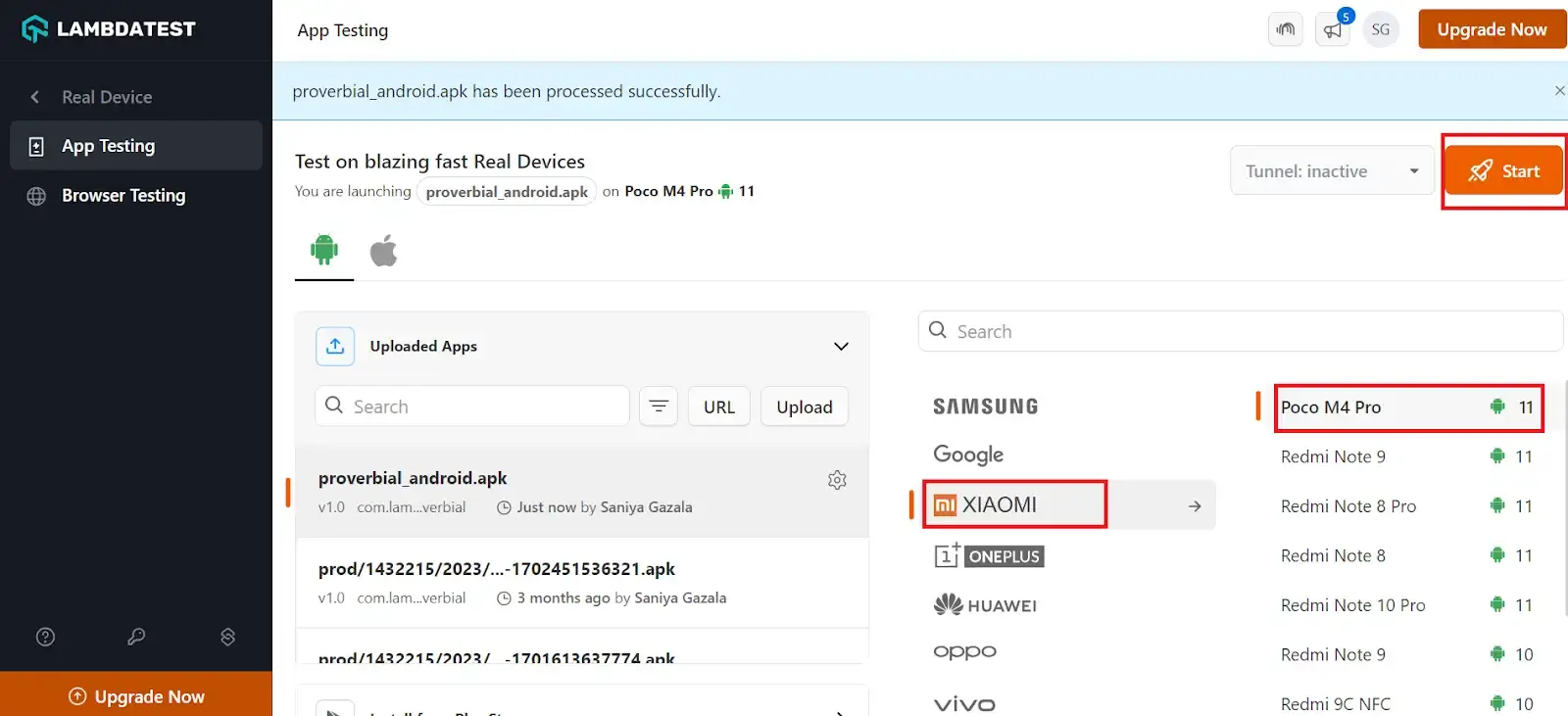Click the Android icon beside Poco M4 Pro row

1496,406
